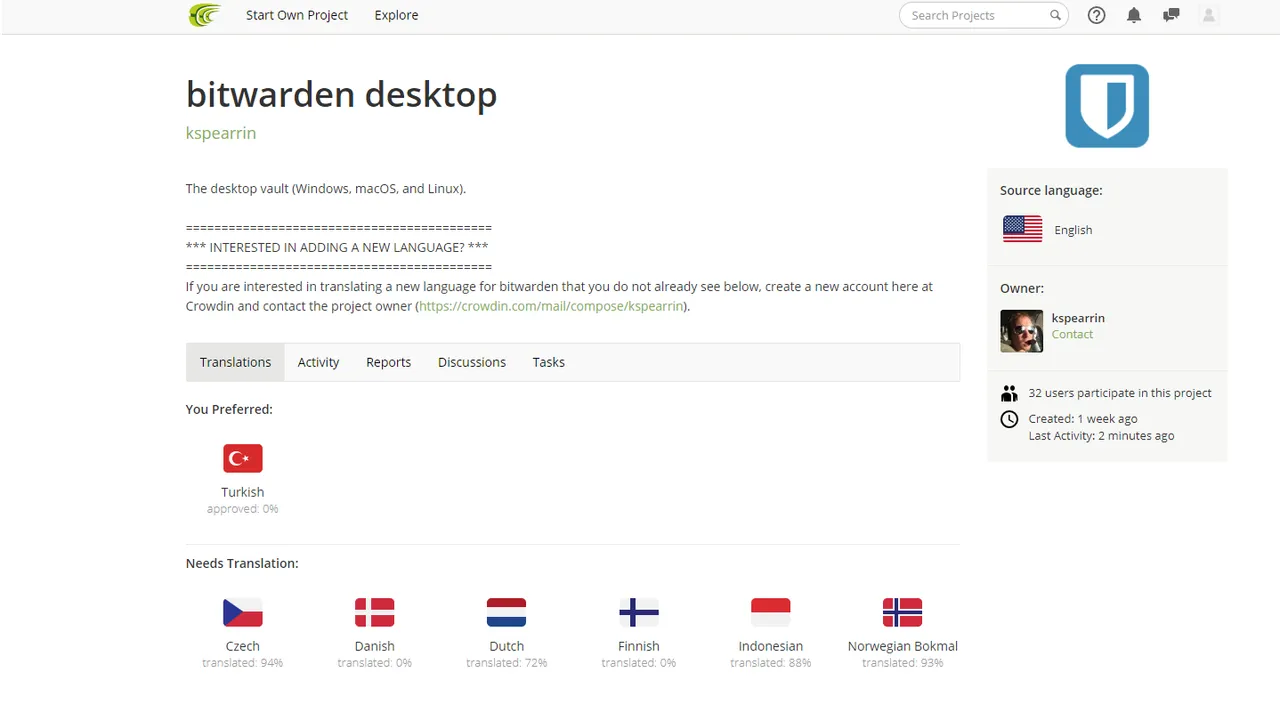
Task: Click 'translated: 93%' under Norwegian Bokmal
Action: [903, 663]
